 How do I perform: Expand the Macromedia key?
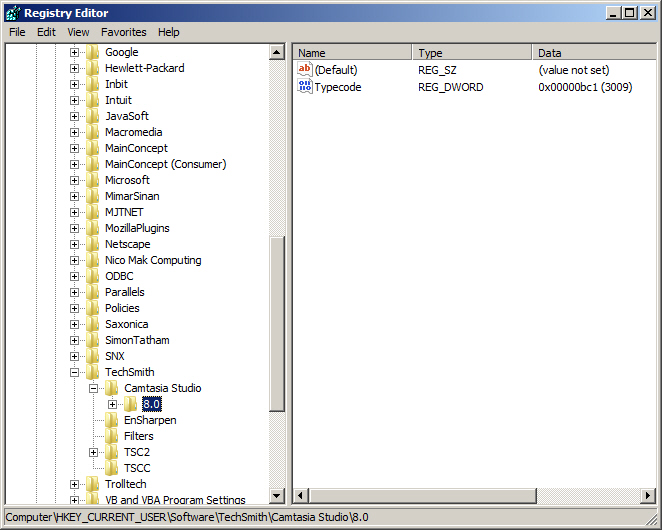(74, 133)
